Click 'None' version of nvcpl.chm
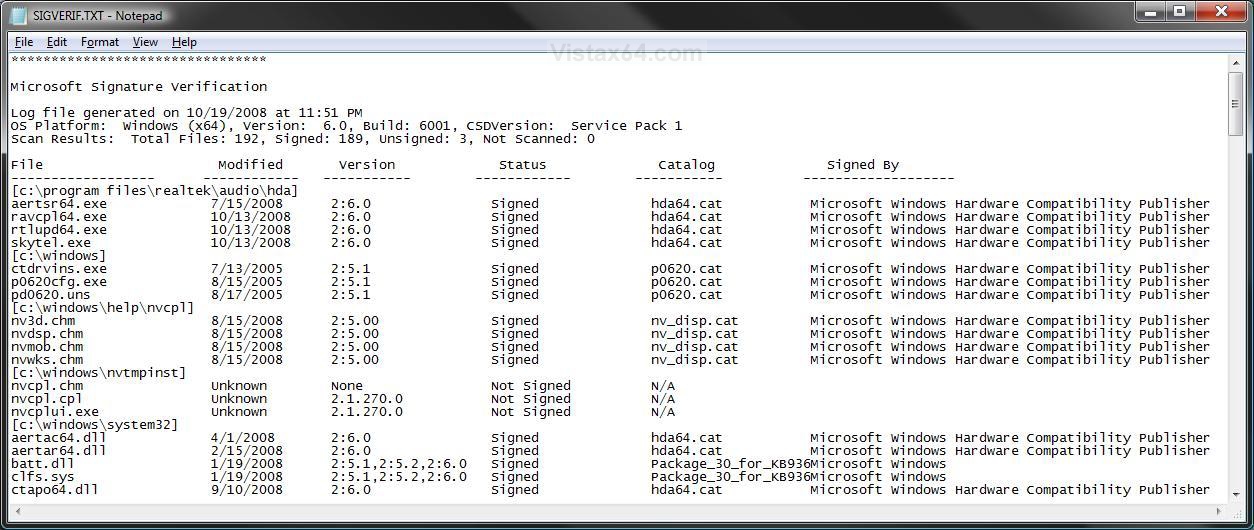Image resolution: width=1254 pixels, height=530 pixels. click(x=346, y=386)
